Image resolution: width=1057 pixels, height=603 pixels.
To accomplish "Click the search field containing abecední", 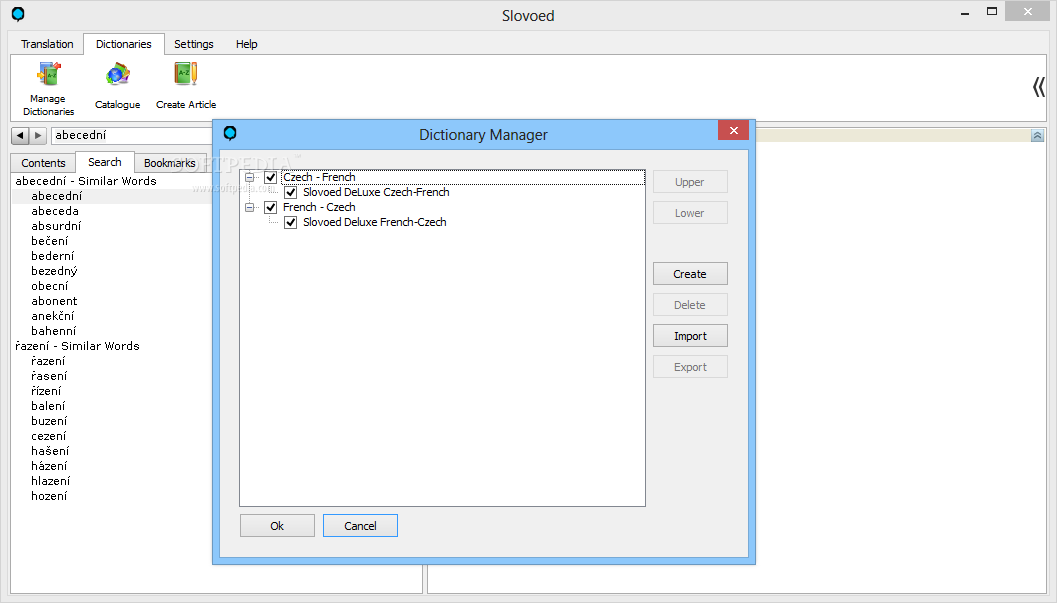I will tap(131, 135).
